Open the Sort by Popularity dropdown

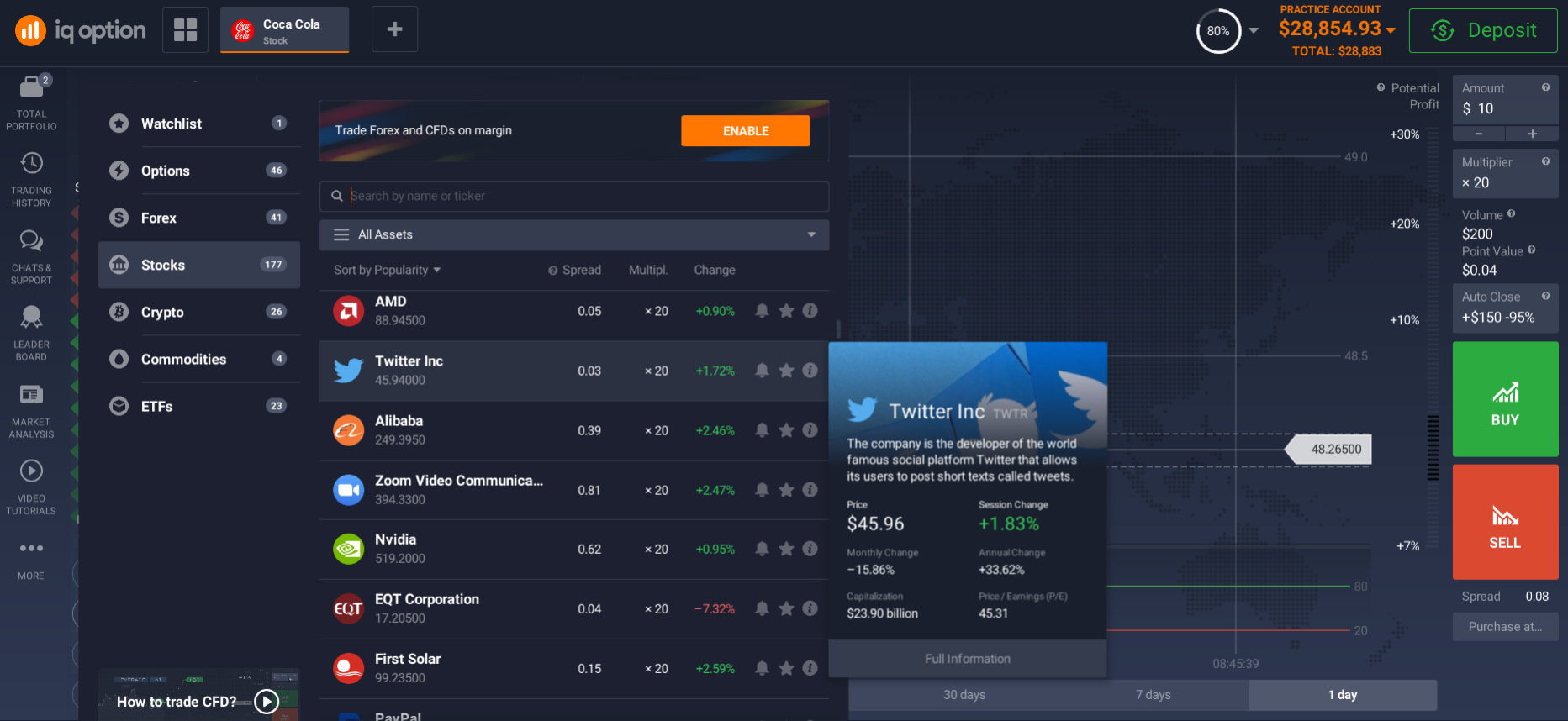(387, 270)
